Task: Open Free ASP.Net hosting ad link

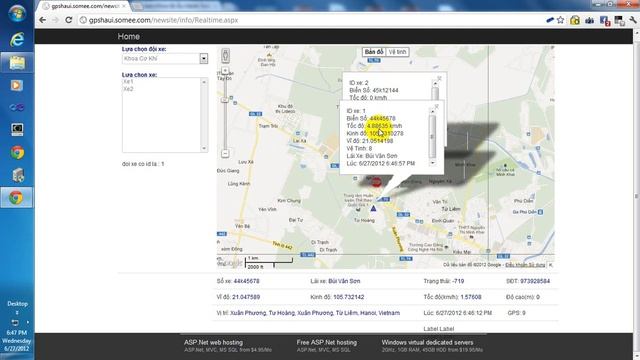Action: click(x=327, y=342)
